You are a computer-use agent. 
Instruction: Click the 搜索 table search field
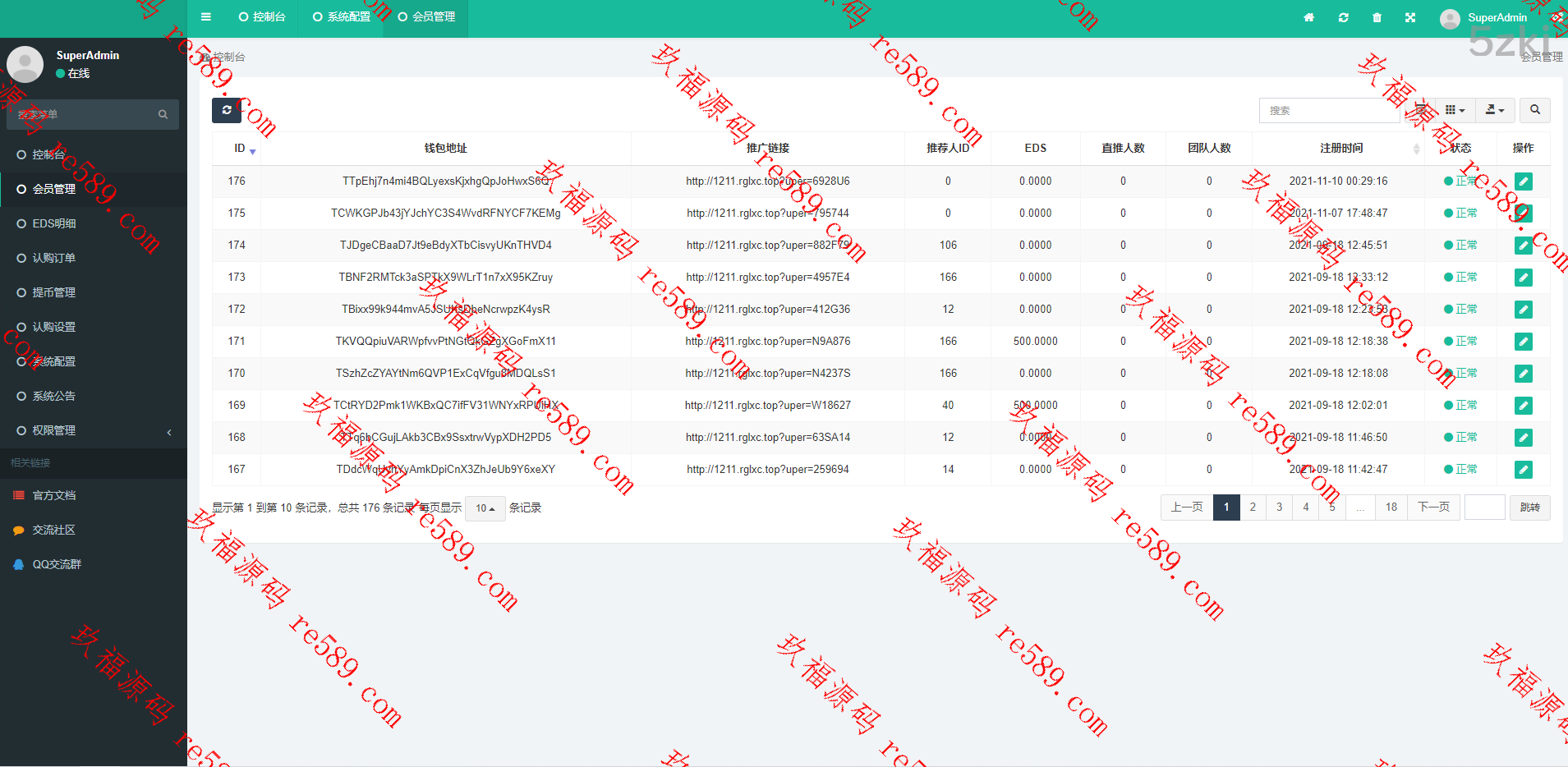point(1328,110)
